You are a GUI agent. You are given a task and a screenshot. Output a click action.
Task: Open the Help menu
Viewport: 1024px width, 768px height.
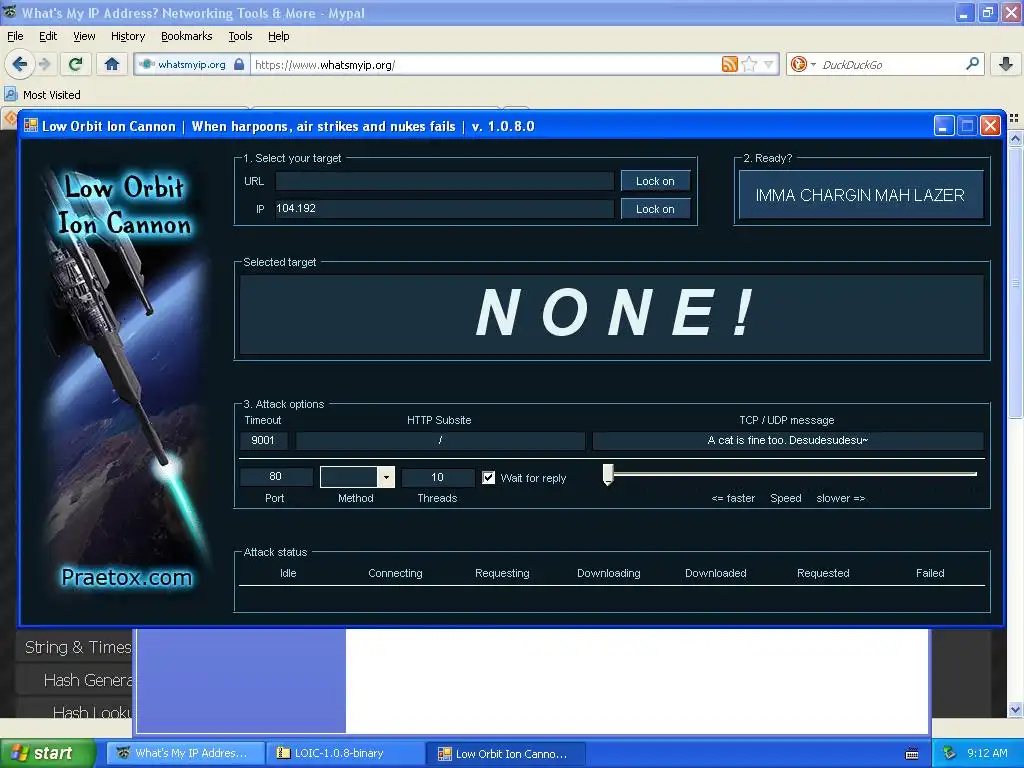tap(278, 36)
